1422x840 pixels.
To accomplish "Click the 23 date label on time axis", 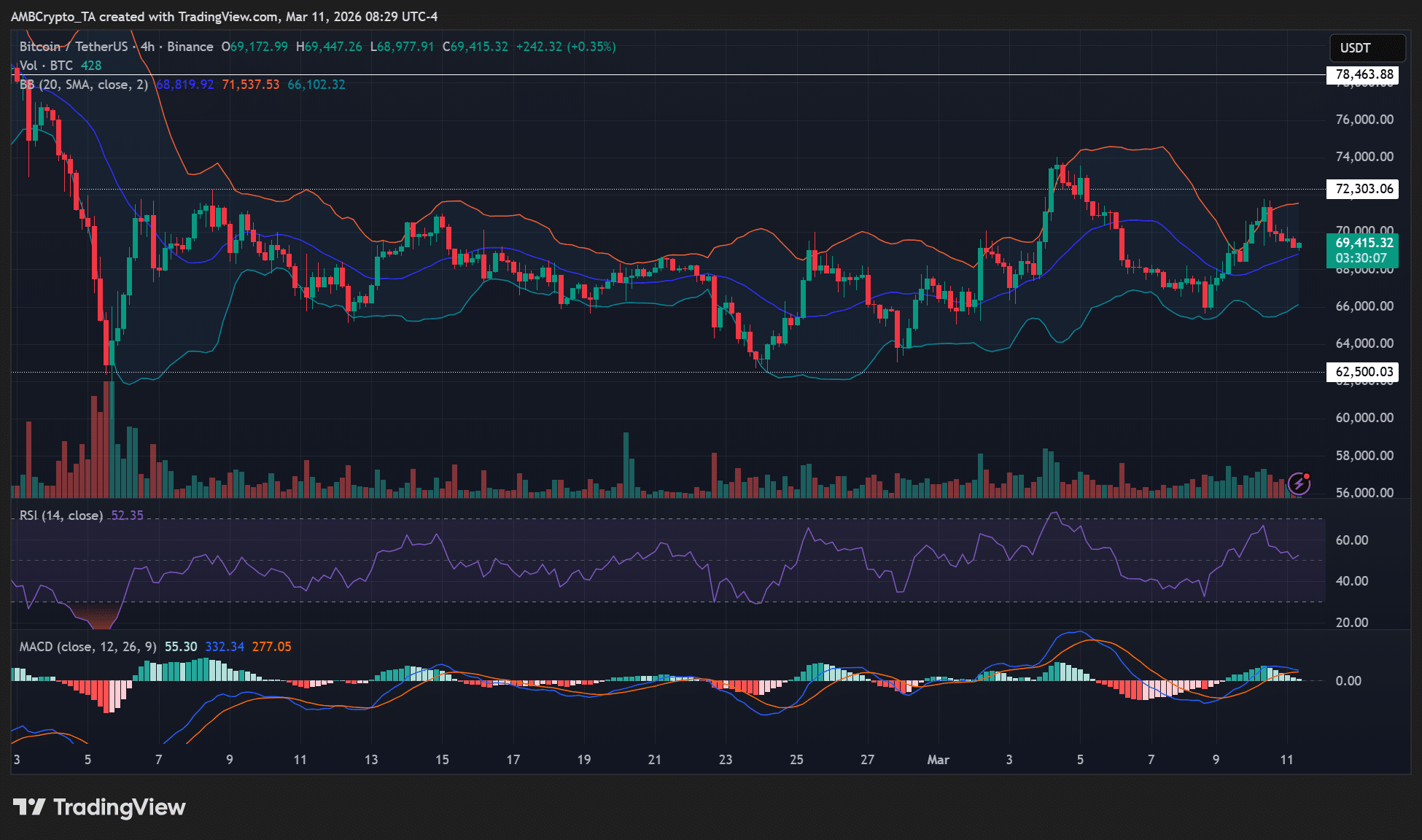I will (x=725, y=760).
